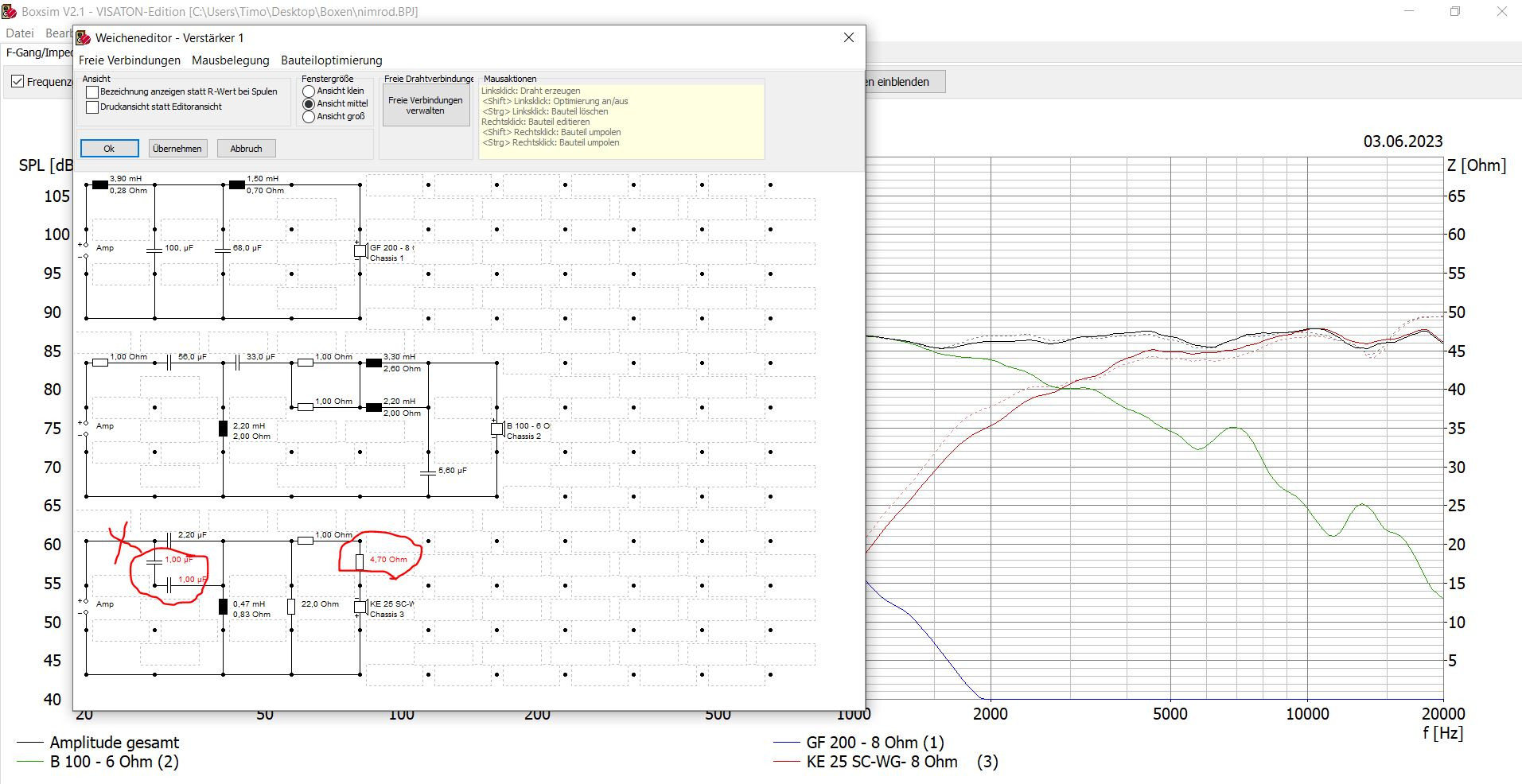The image size is (1522, 784).
Task: Open the Mausbelegung menu
Action: pos(230,60)
